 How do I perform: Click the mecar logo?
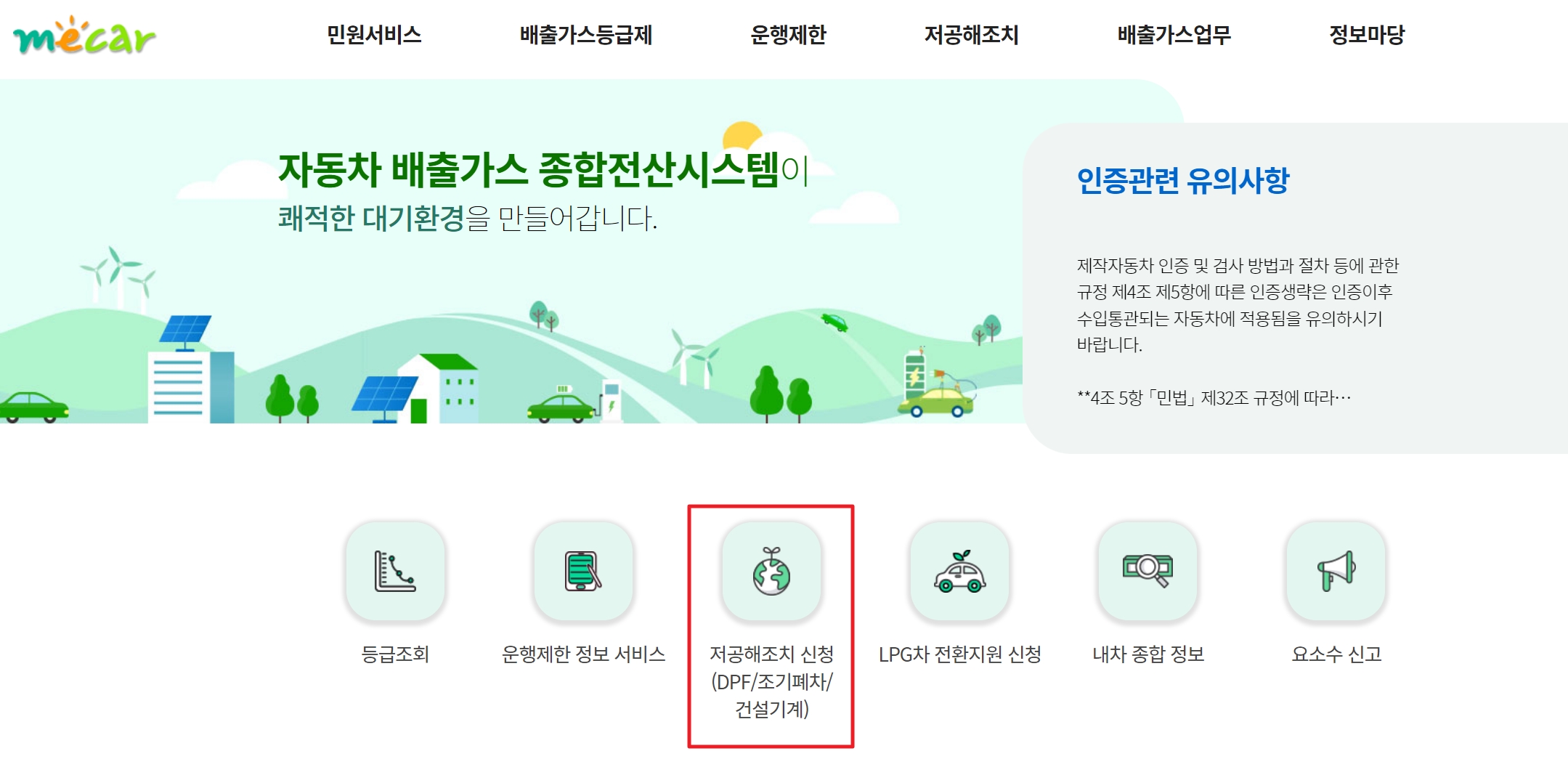pyautogui.click(x=84, y=36)
